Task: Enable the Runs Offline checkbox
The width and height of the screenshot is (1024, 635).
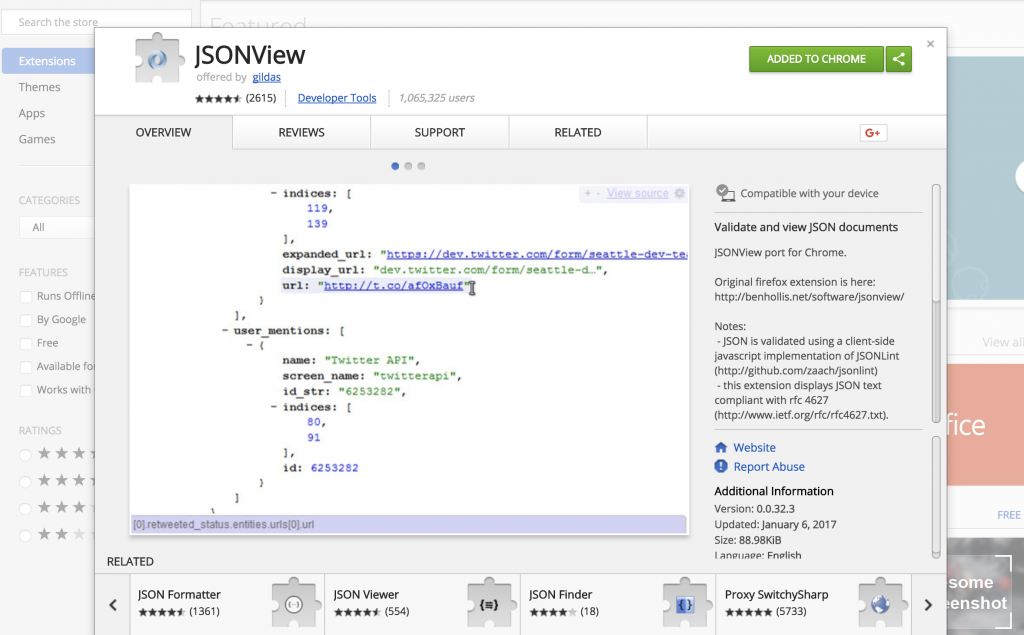Action: tap(26, 297)
